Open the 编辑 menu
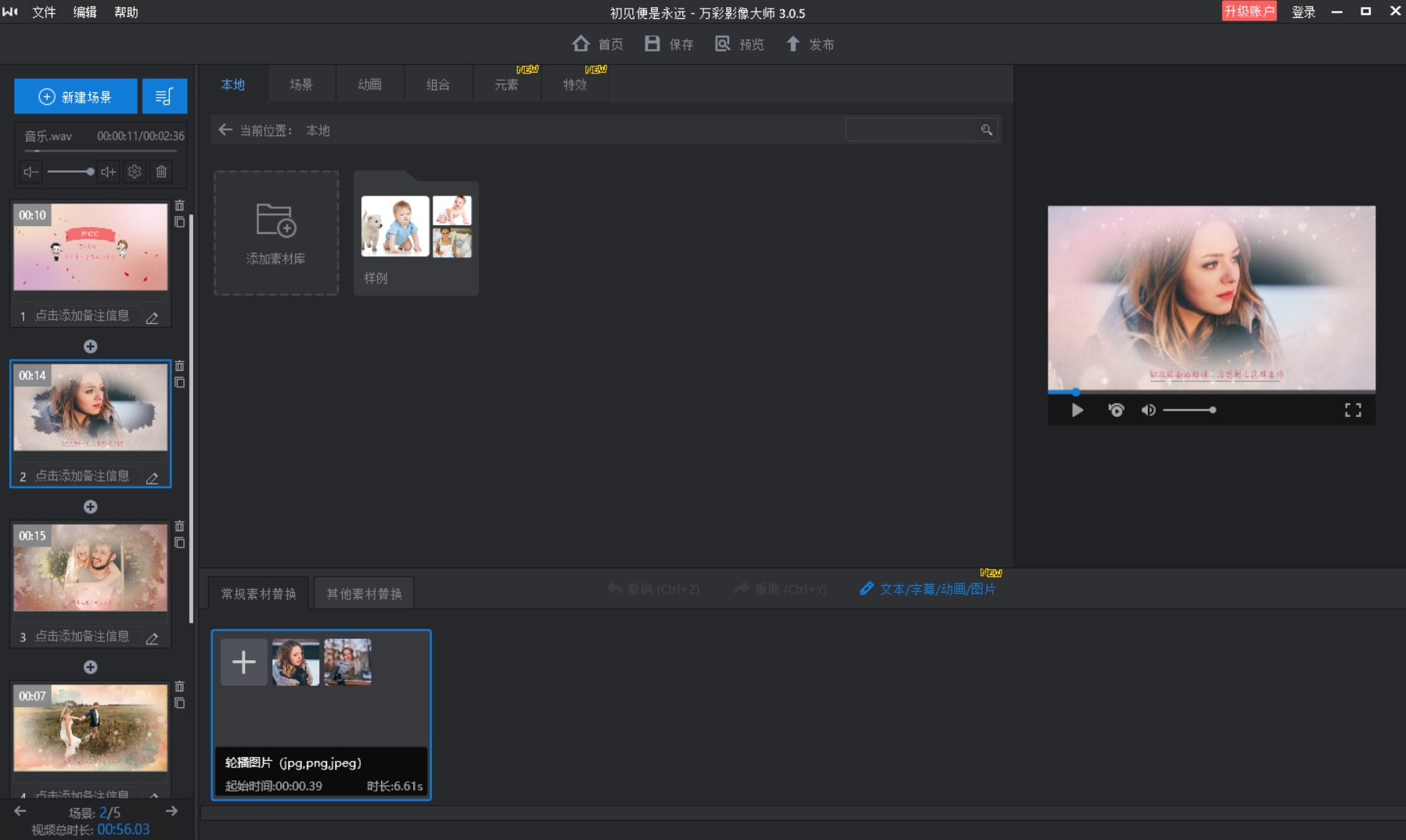 click(x=85, y=12)
